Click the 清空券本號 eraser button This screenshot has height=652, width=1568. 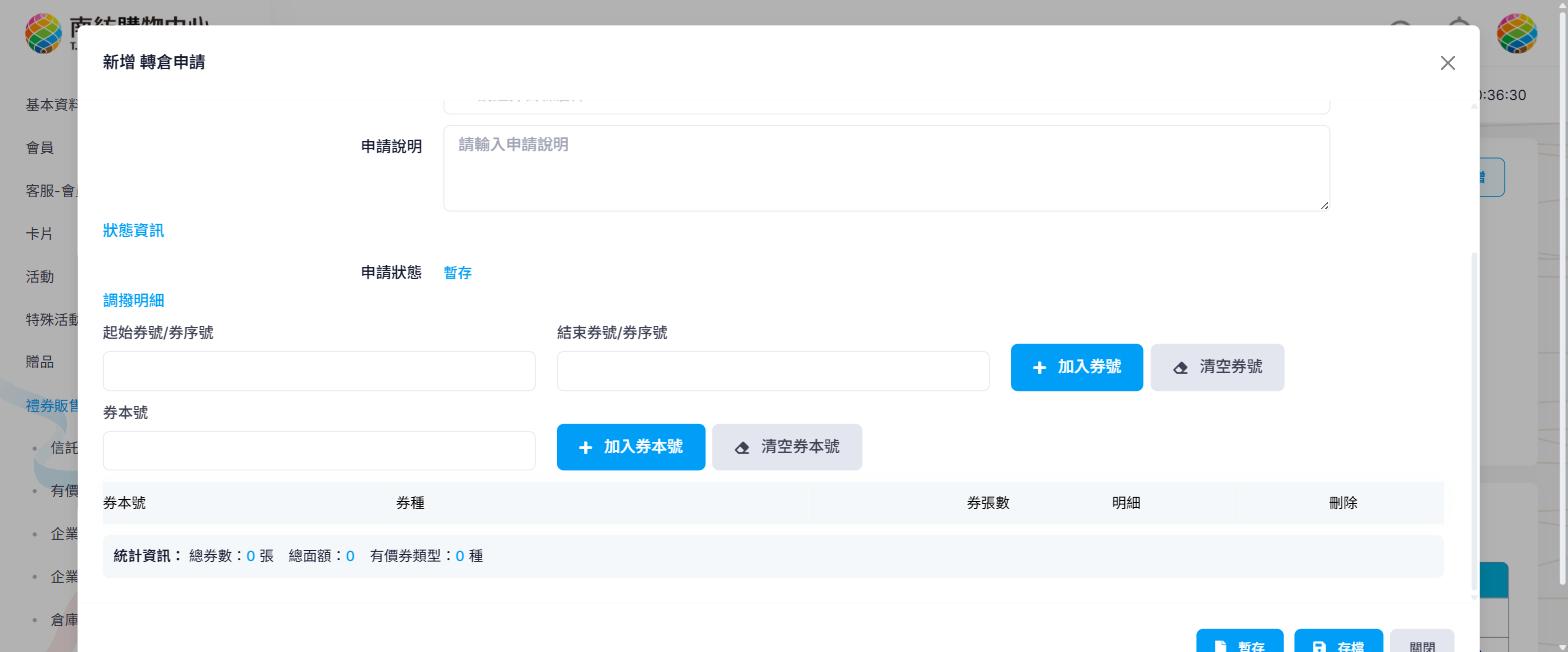pyautogui.click(x=787, y=447)
